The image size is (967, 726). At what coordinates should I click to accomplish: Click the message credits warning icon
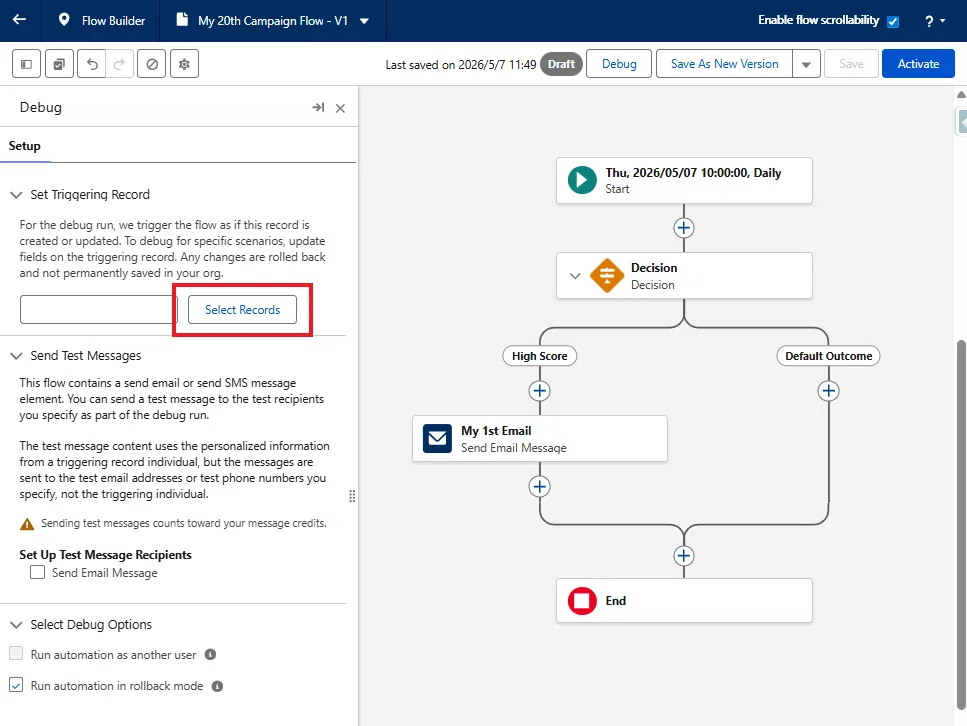(x=27, y=524)
